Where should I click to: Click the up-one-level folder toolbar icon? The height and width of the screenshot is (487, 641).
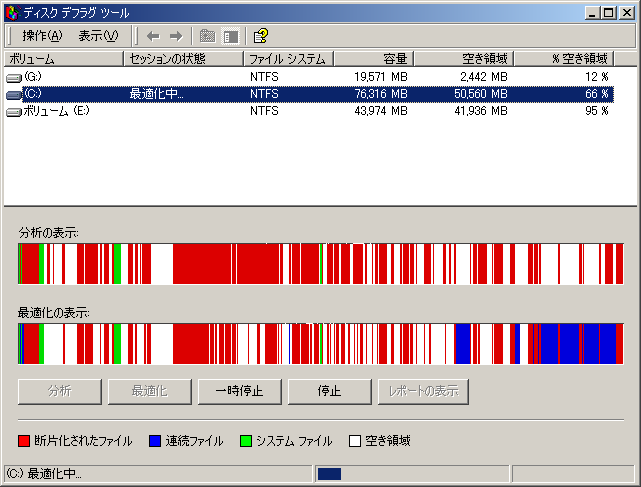tap(208, 36)
